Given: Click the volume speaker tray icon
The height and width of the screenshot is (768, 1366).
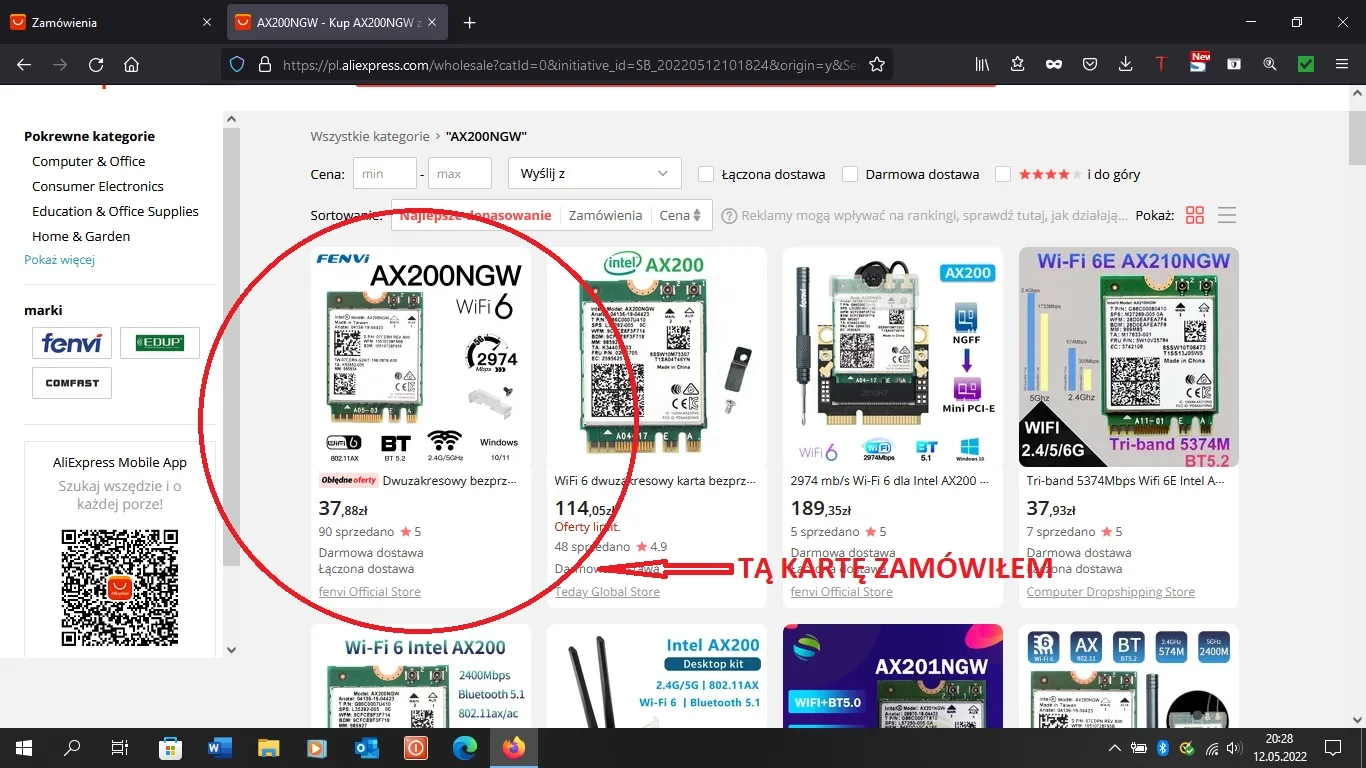Looking at the screenshot, I should pos(1235,748).
